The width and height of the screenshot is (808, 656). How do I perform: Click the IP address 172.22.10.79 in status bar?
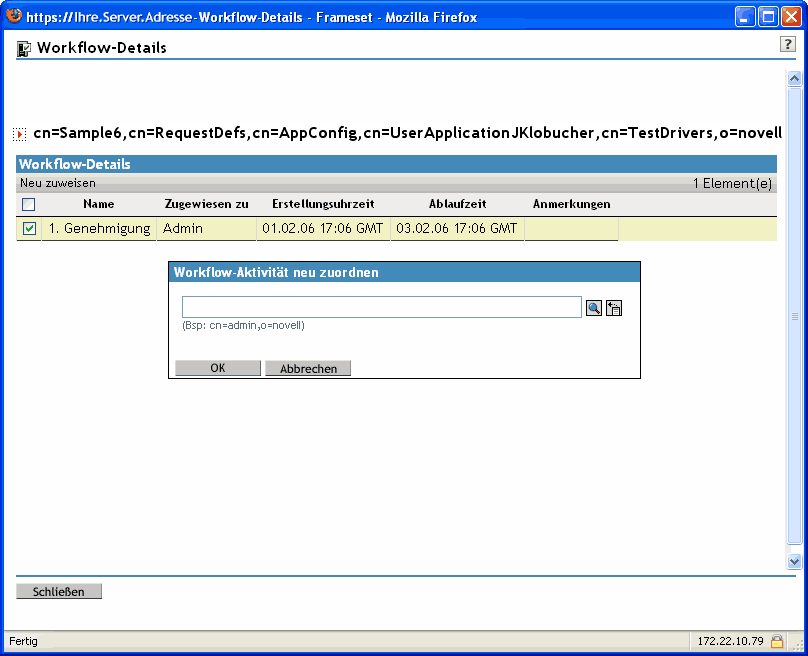[730, 641]
